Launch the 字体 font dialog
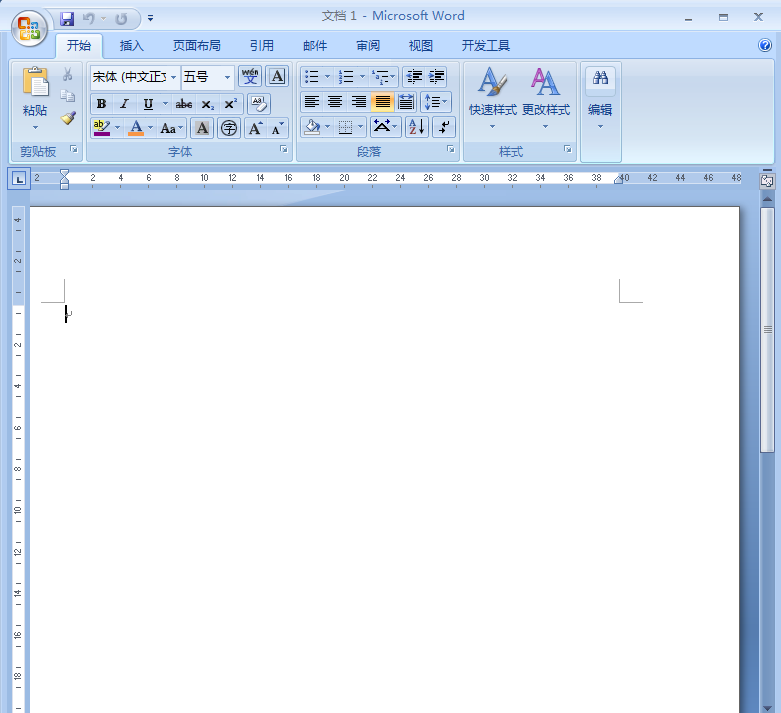This screenshot has height=713, width=781. click(283, 149)
